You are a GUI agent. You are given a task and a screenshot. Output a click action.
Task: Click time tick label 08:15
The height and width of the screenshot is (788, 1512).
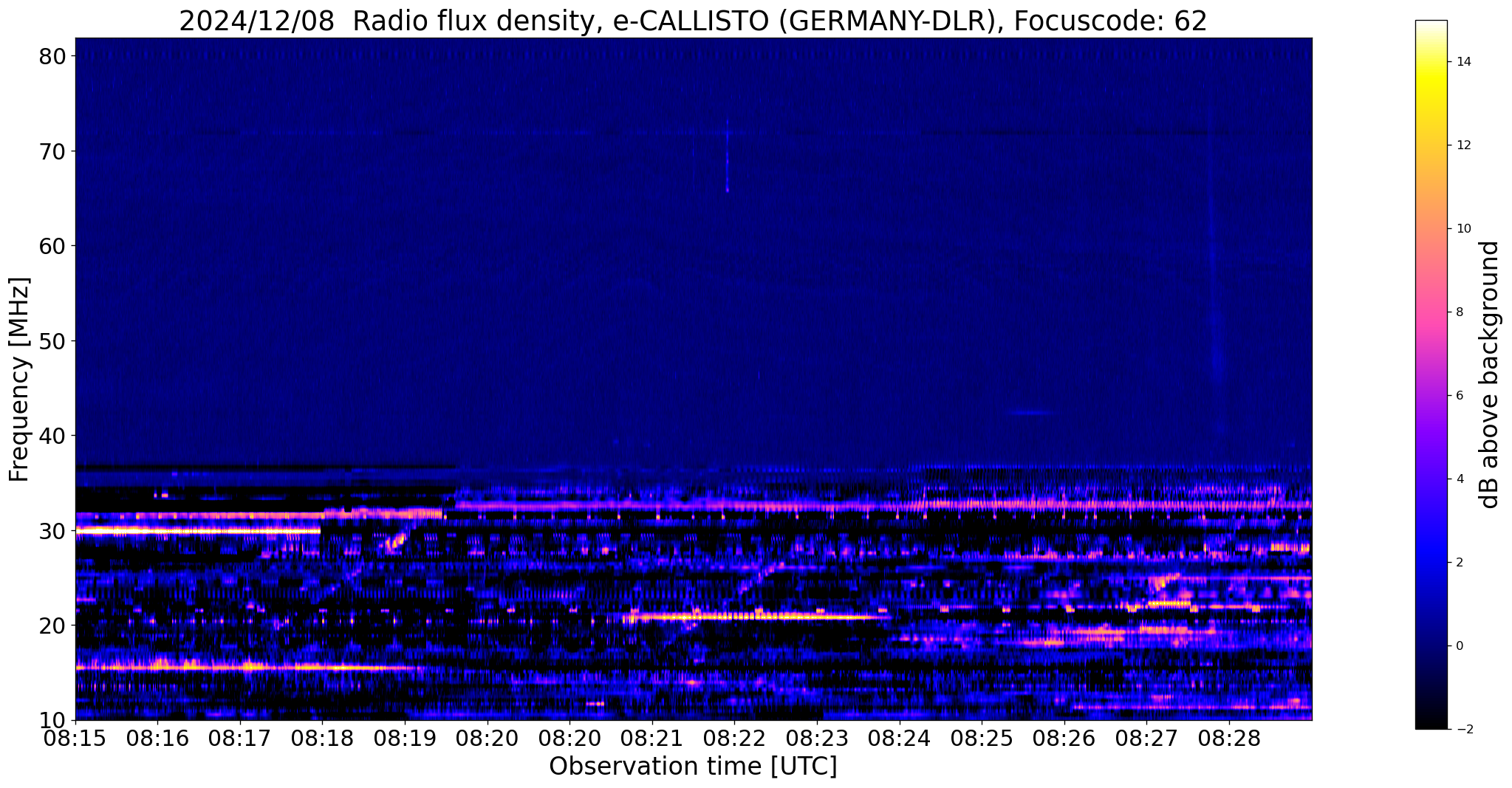pyautogui.click(x=75, y=739)
